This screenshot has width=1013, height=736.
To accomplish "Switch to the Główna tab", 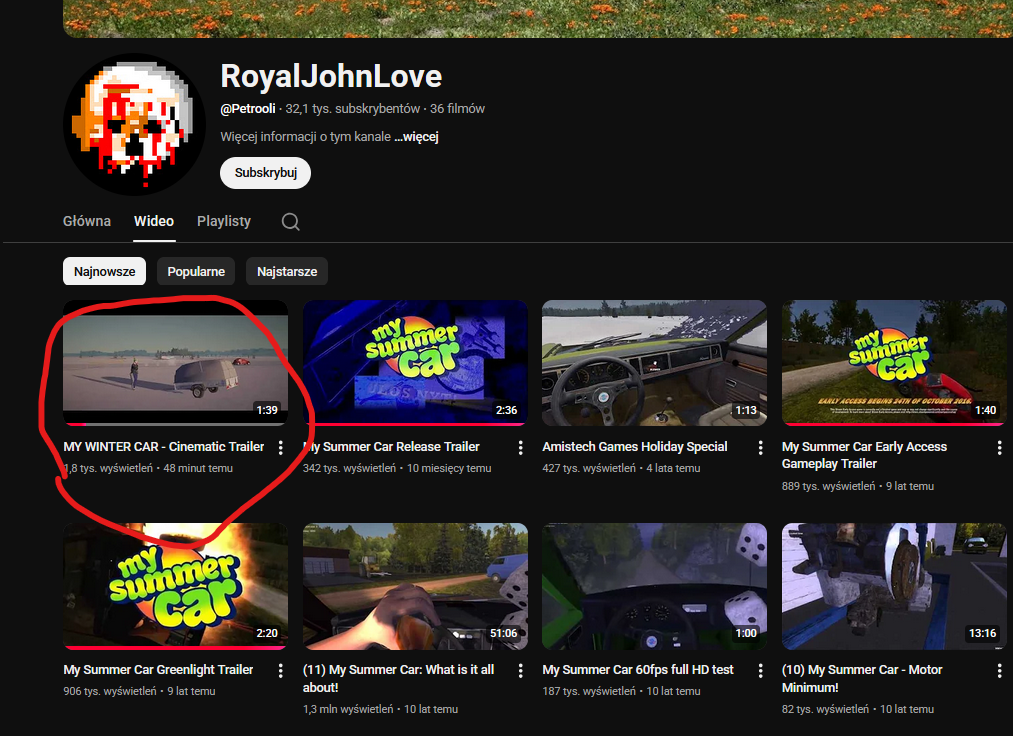I will pyautogui.click(x=87, y=221).
